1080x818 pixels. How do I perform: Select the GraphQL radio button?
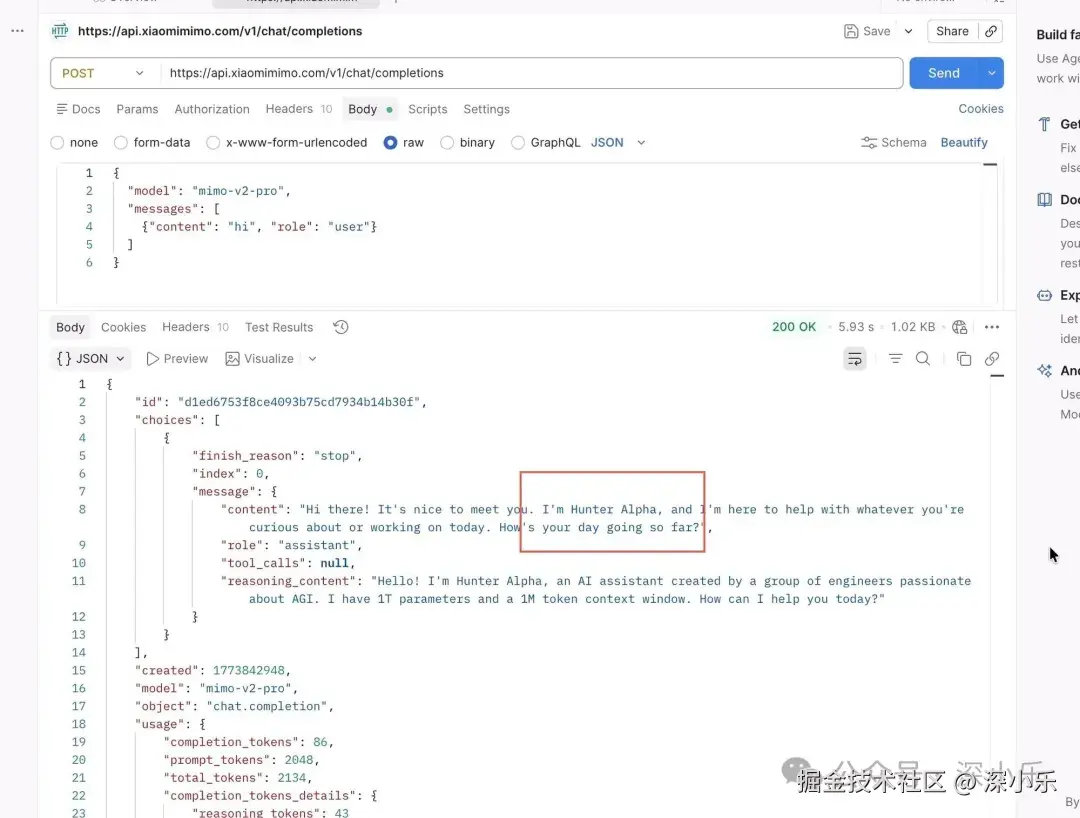(x=518, y=143)
